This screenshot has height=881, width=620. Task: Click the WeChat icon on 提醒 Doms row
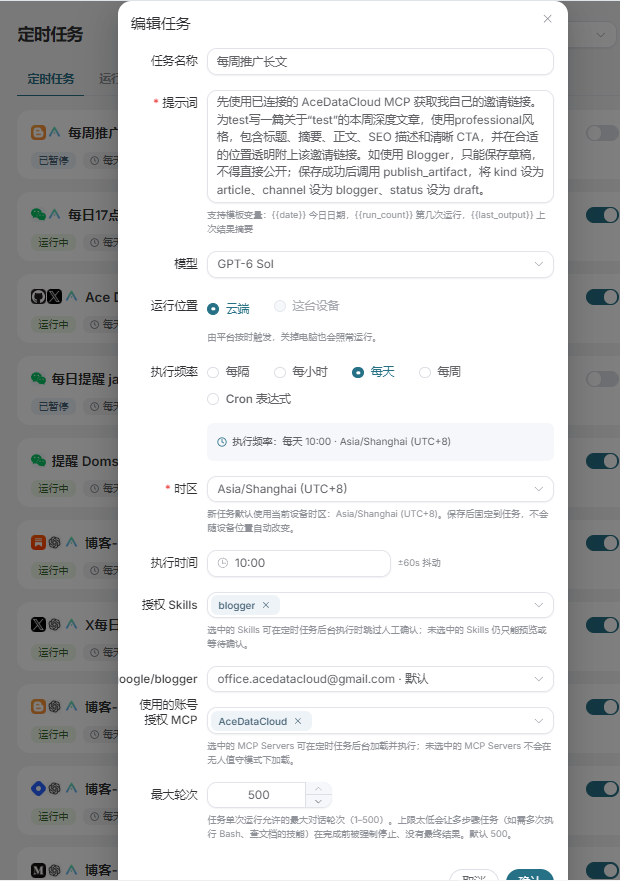click(38, 461)
